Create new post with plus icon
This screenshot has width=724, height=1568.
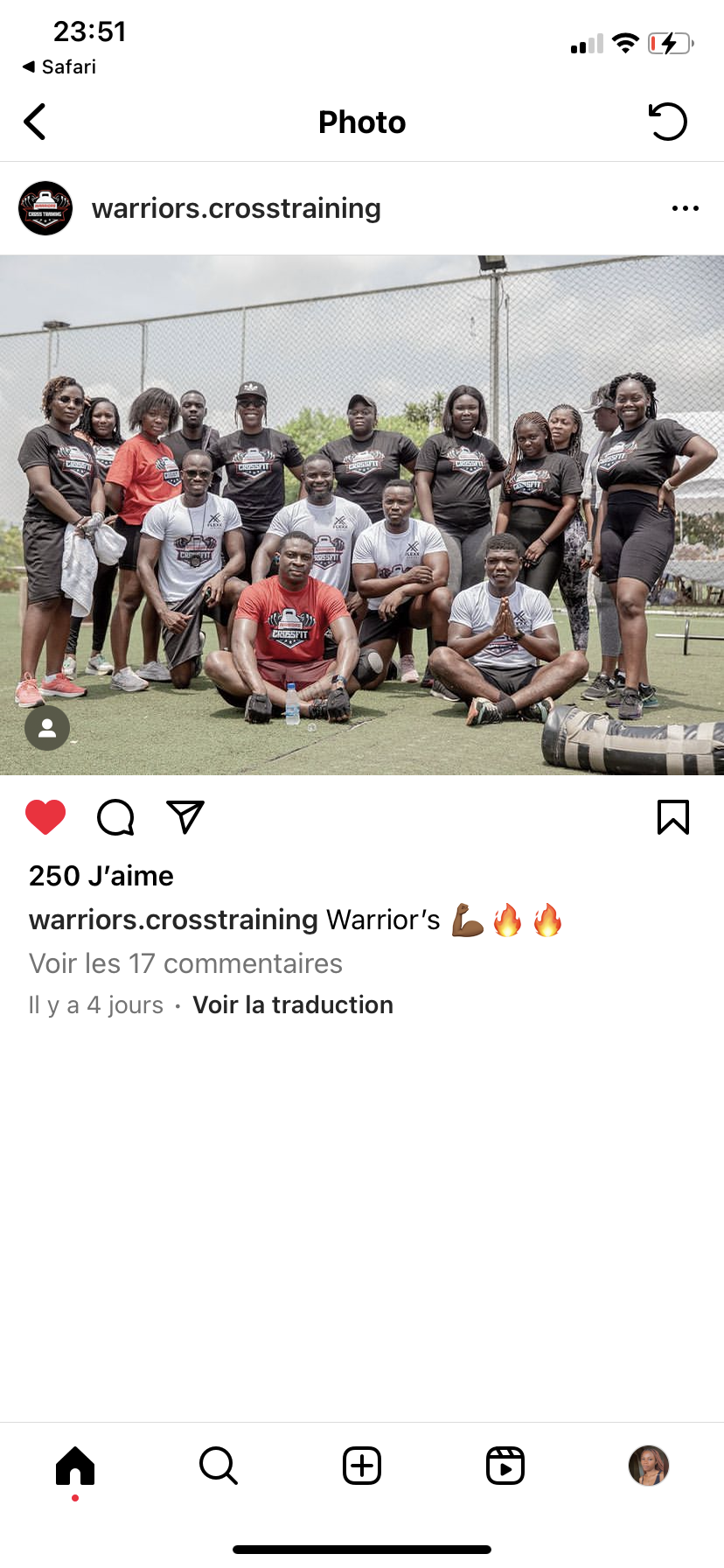tap(362, 1466)
